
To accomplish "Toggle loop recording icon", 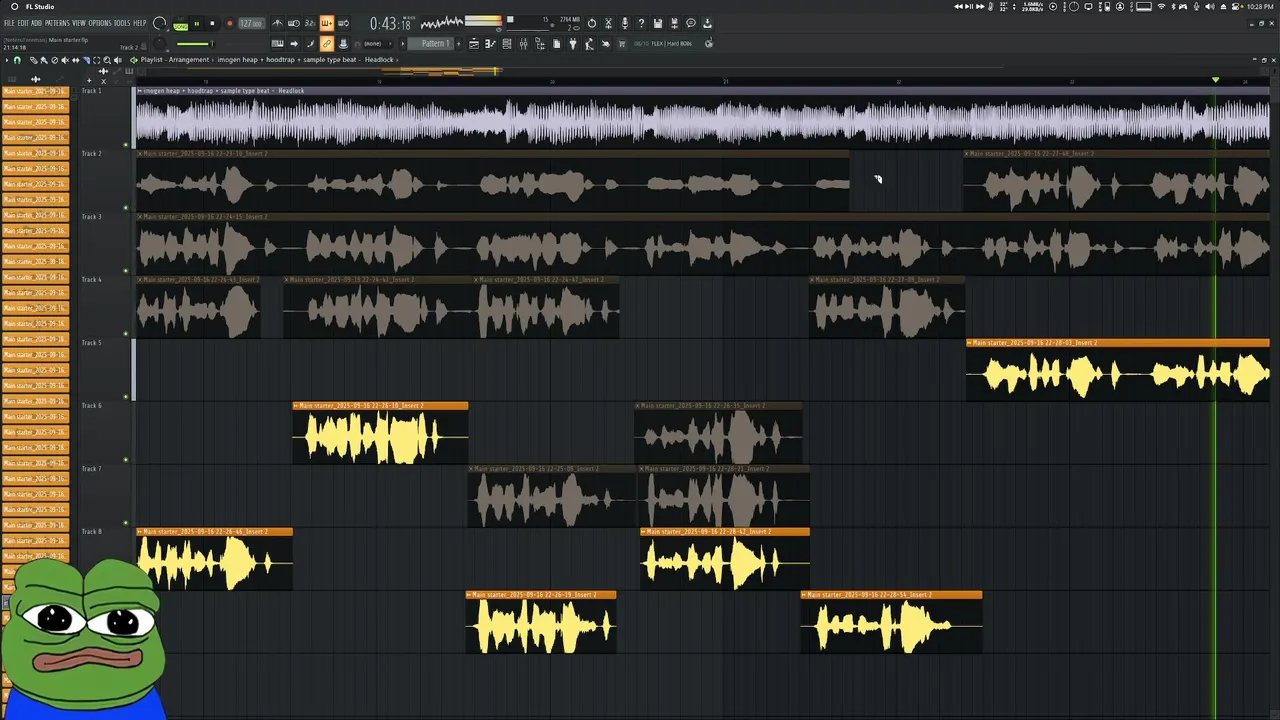I will point(343,23).
